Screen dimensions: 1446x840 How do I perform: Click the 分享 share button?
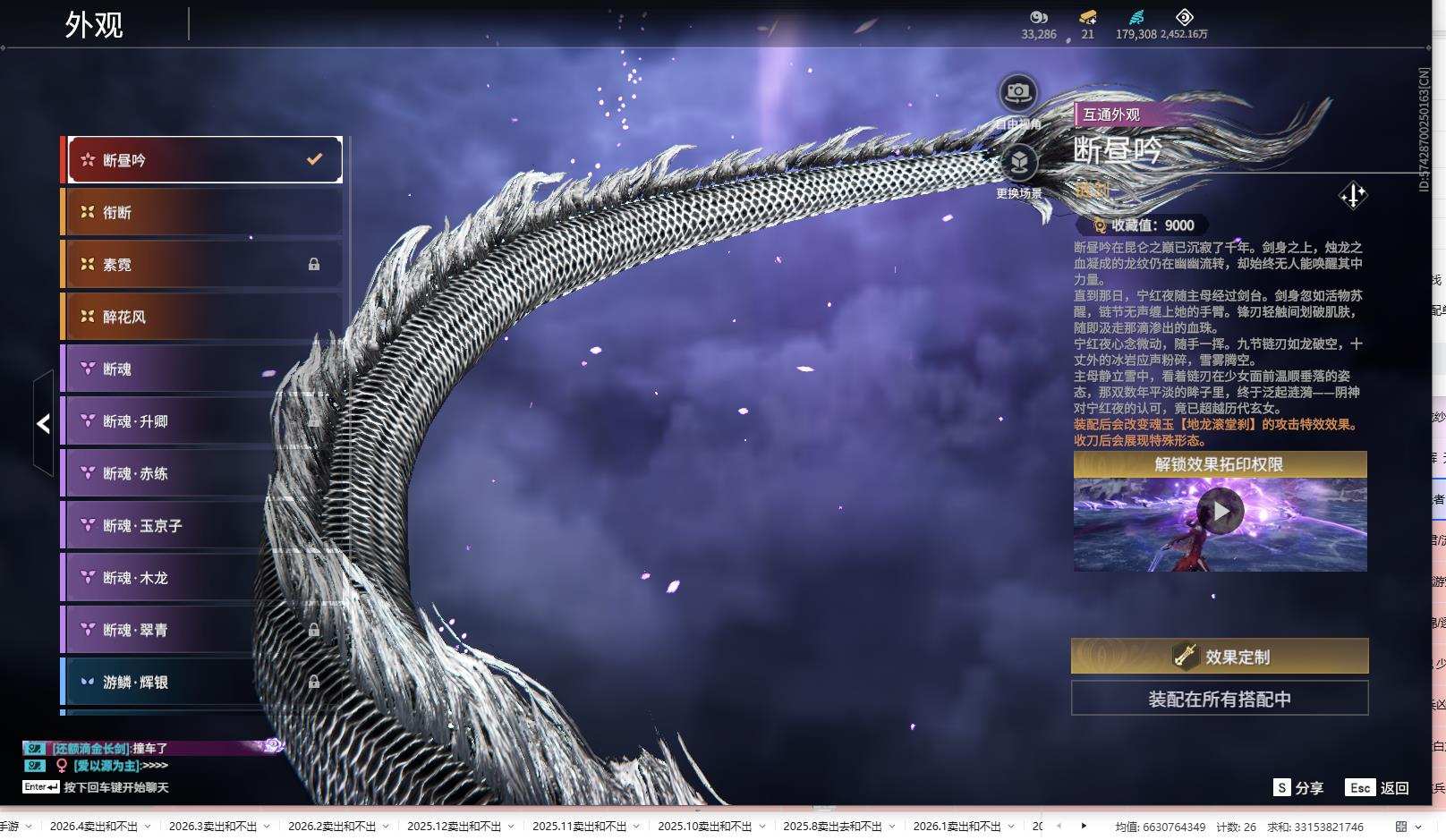pos(1298,787)
